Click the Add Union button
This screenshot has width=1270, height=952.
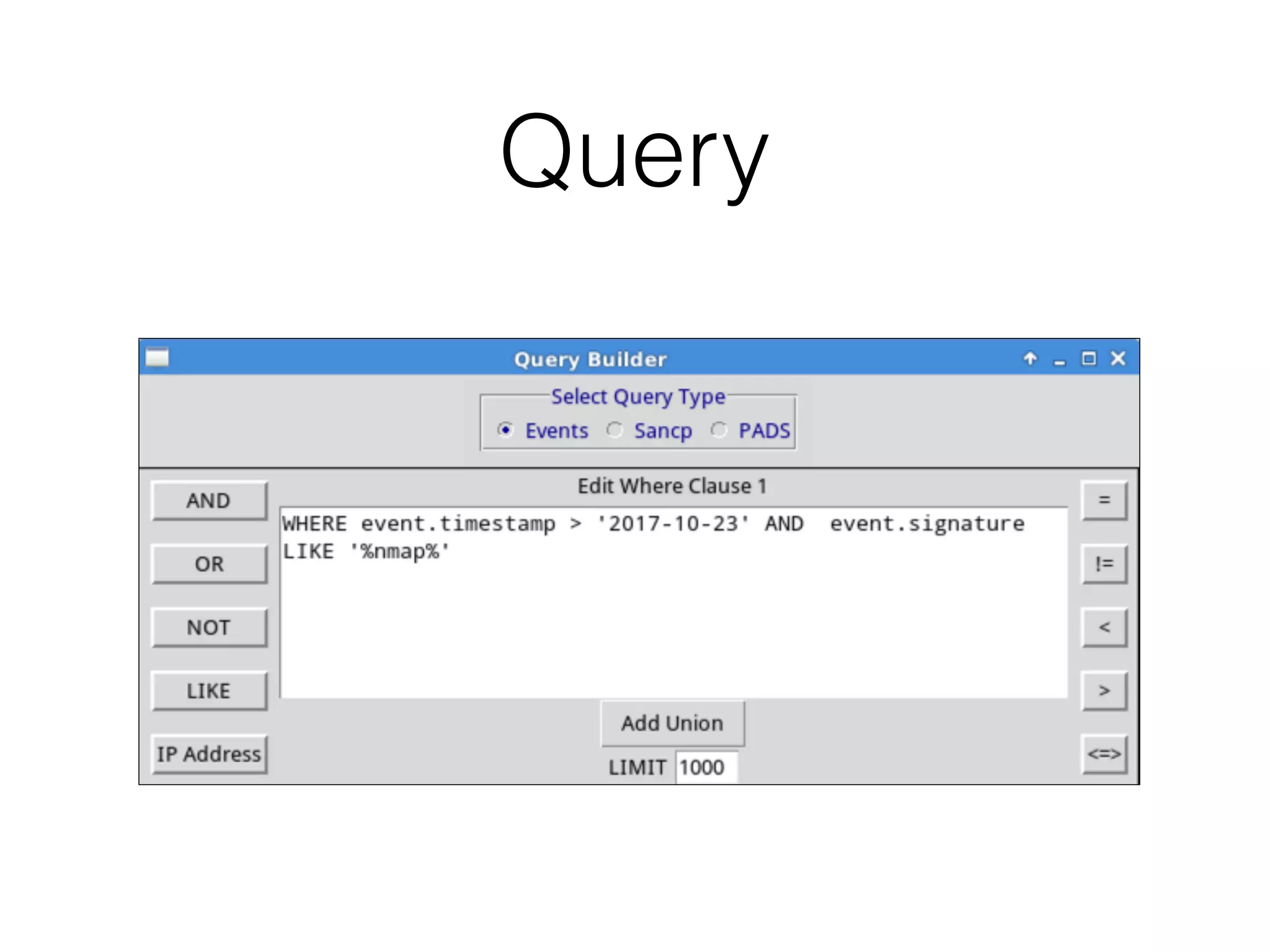click(673, 723)
